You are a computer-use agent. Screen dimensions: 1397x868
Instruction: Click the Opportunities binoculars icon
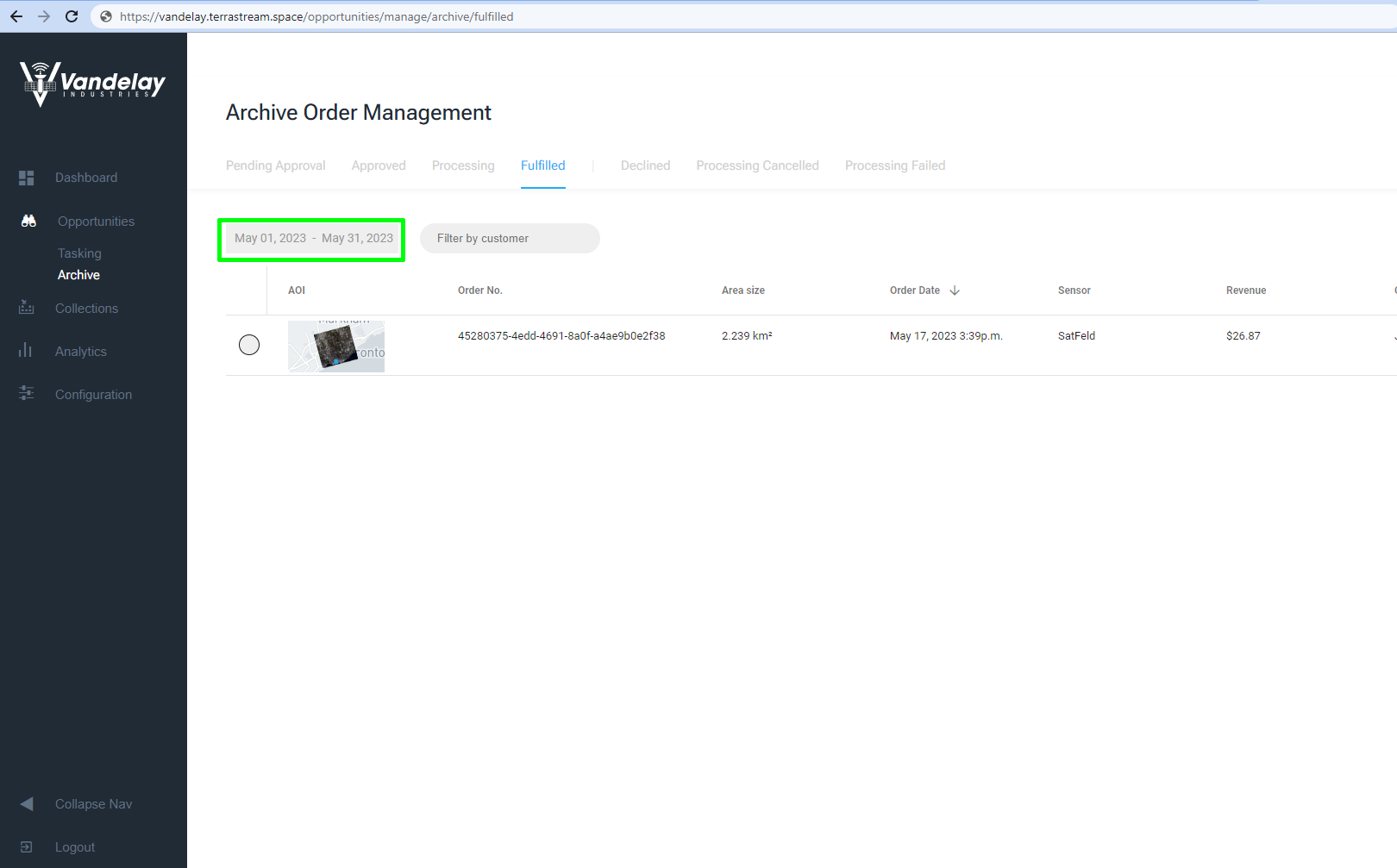coord(28,222)
